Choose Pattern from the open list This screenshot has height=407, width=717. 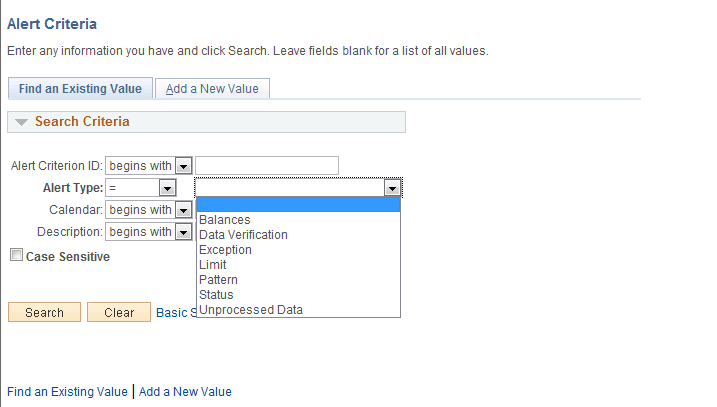[x=218, y=280]
